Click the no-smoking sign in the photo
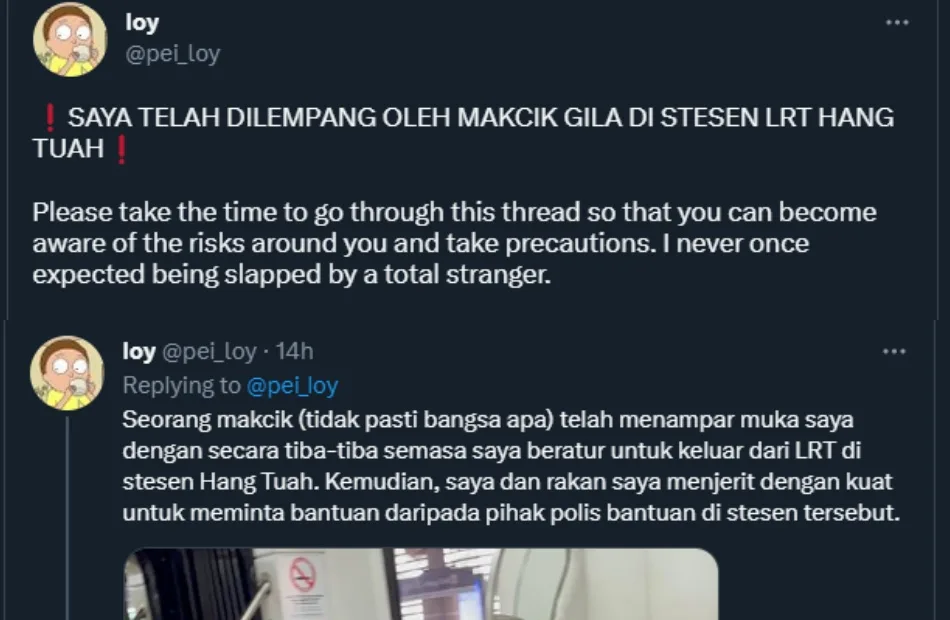This screenshot has height=620, width=950. tap(302, 573)
